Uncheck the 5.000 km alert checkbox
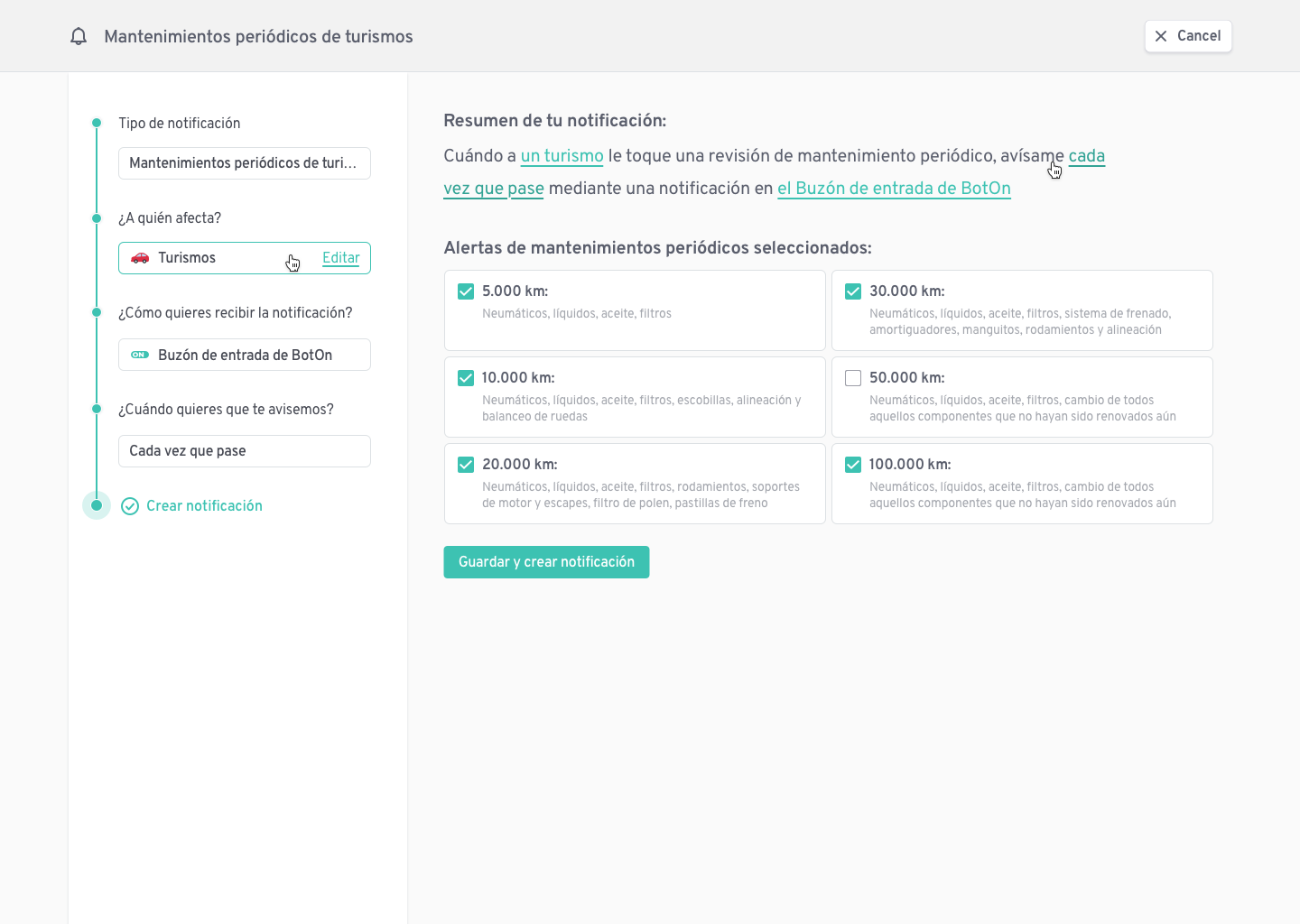Image resolution: width=1300 pixels, height=924 pixels. tap(465, 291)
